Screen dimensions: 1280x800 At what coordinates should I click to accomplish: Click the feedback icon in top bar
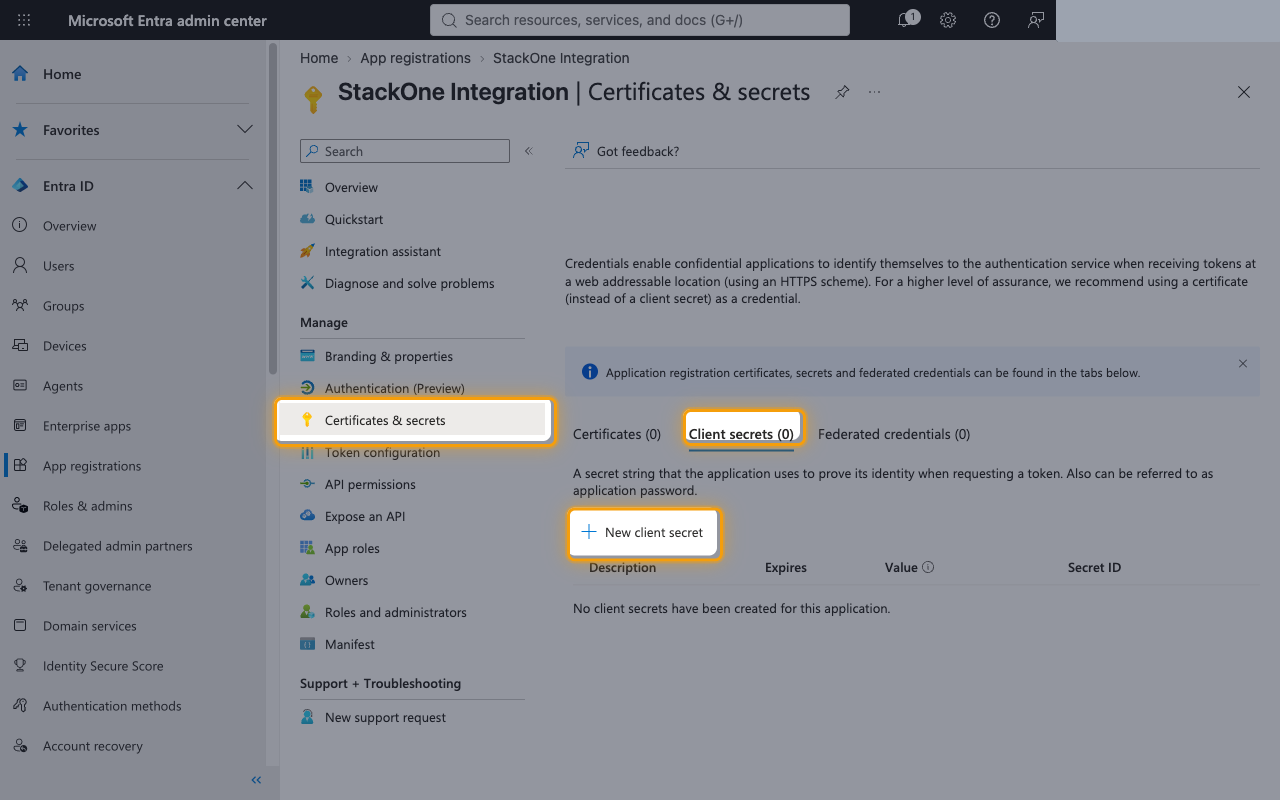click(1036, 20)
